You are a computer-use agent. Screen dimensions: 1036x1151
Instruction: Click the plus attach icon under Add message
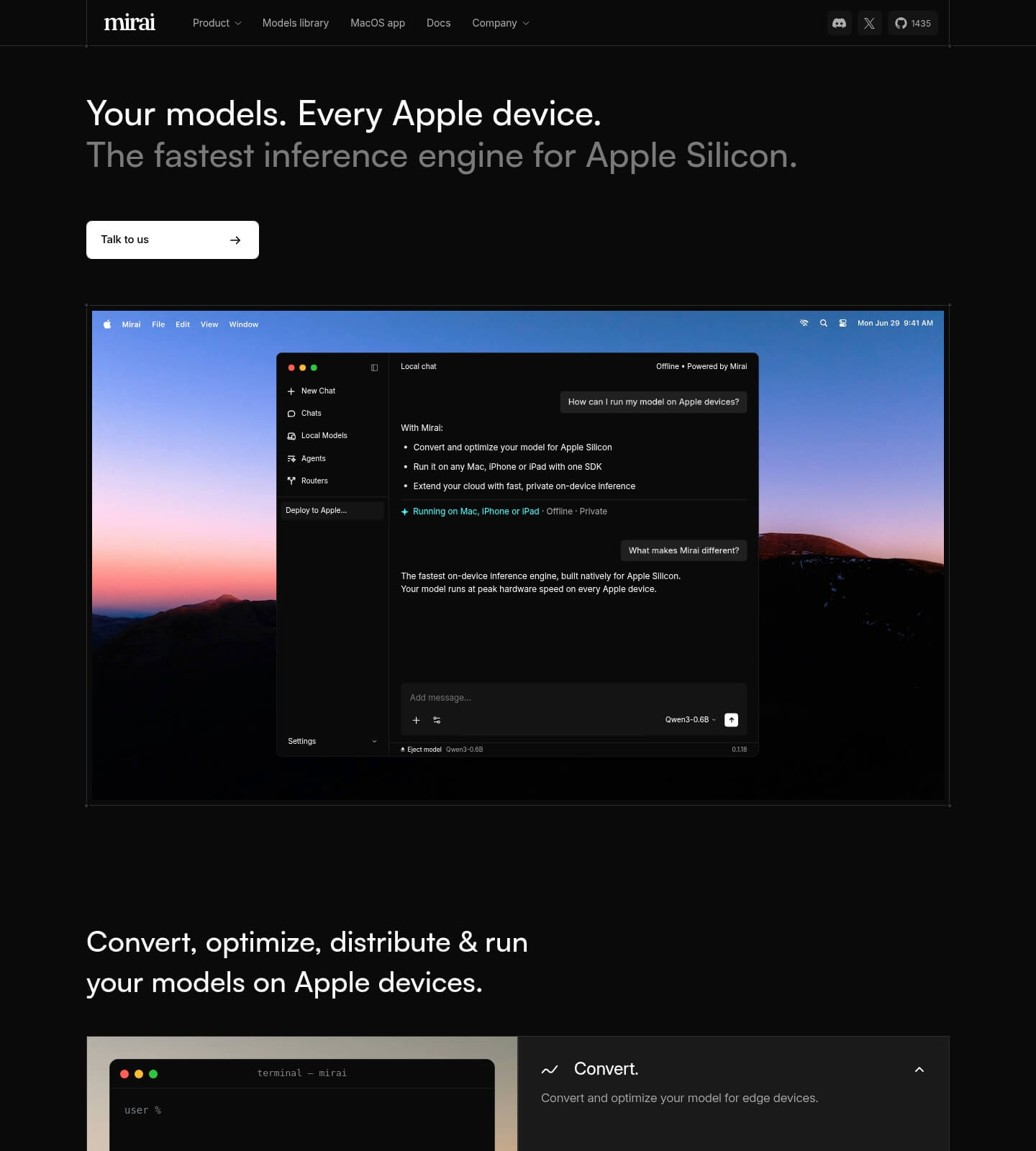pyautogui.click(x=416, y=720)
